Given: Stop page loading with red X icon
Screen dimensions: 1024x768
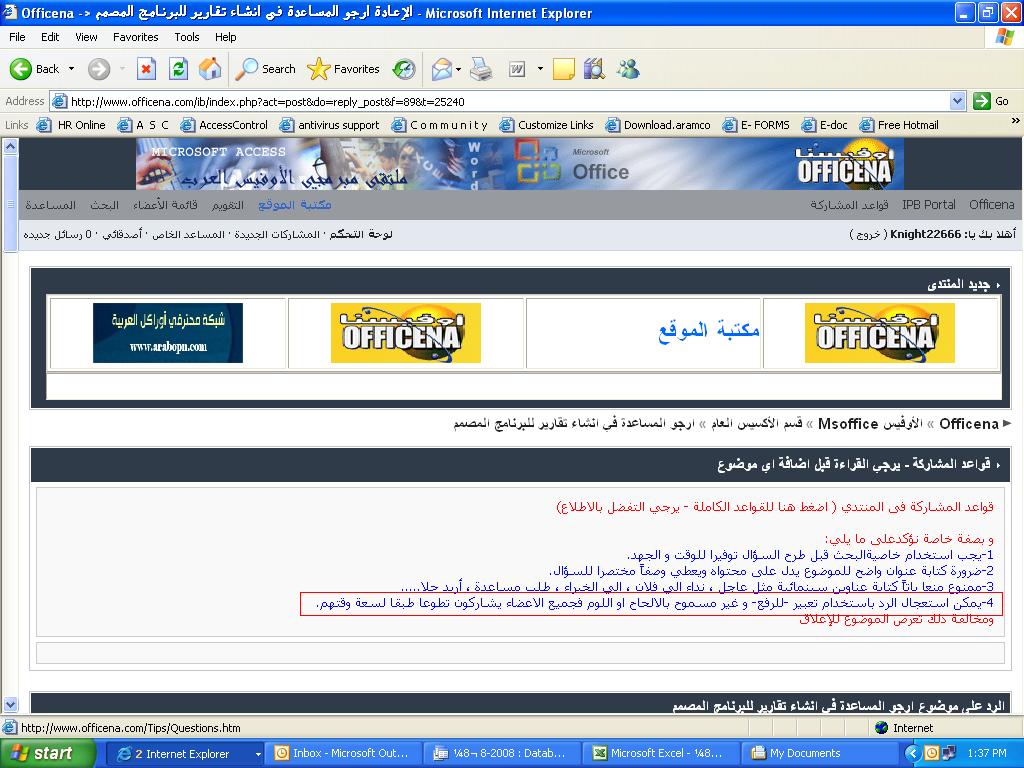Looking at the screenshot, I should (x=146, y=69).
